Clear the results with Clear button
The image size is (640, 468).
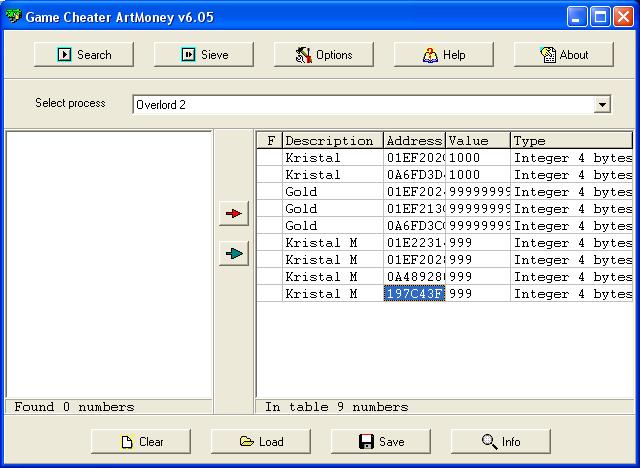tap(141, 441)
